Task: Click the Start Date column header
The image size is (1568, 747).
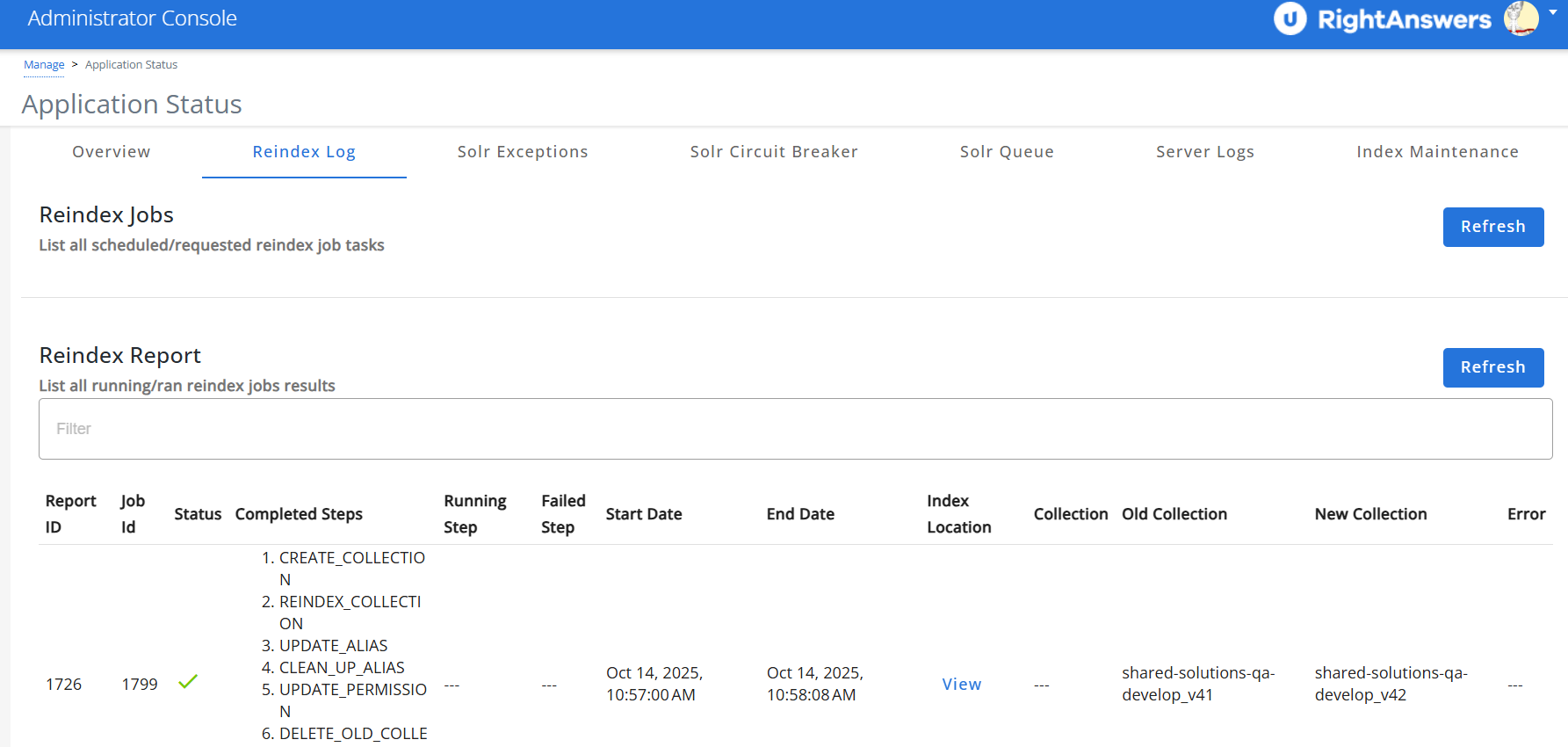Action: click(x=644, y=514)
